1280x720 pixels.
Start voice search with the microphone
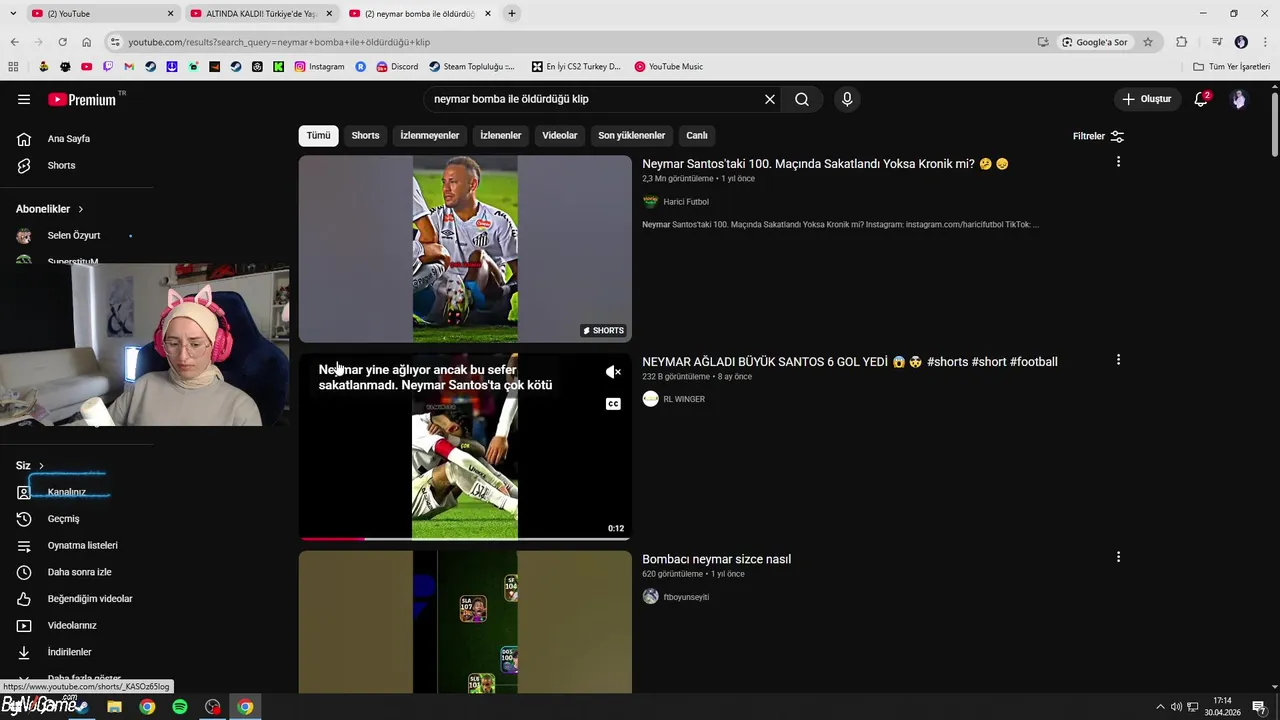(x=847, y=99)
